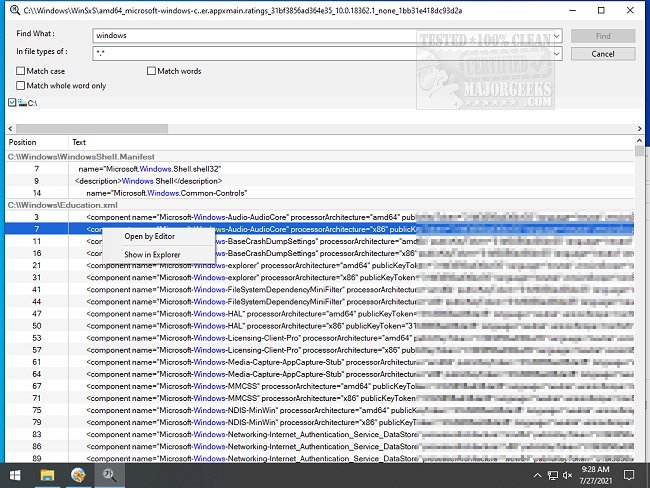Select Media-Capture-AppCapture-Stub row at position 61
Viewport: 650px width, 488px height.
320,362
